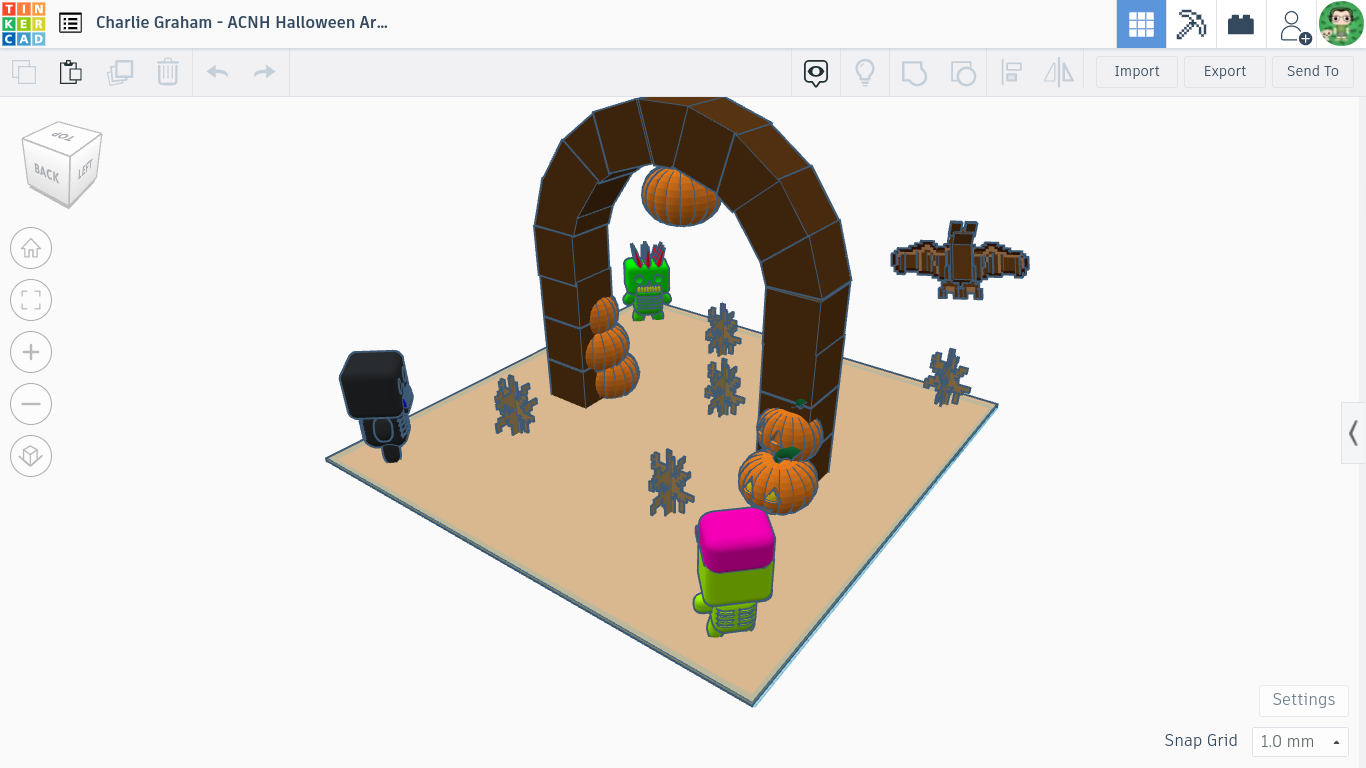This screenshot has width=1366, height=768.
Task: Show all hidden objects via the lightbulb
Action: [x=865, y=72]
